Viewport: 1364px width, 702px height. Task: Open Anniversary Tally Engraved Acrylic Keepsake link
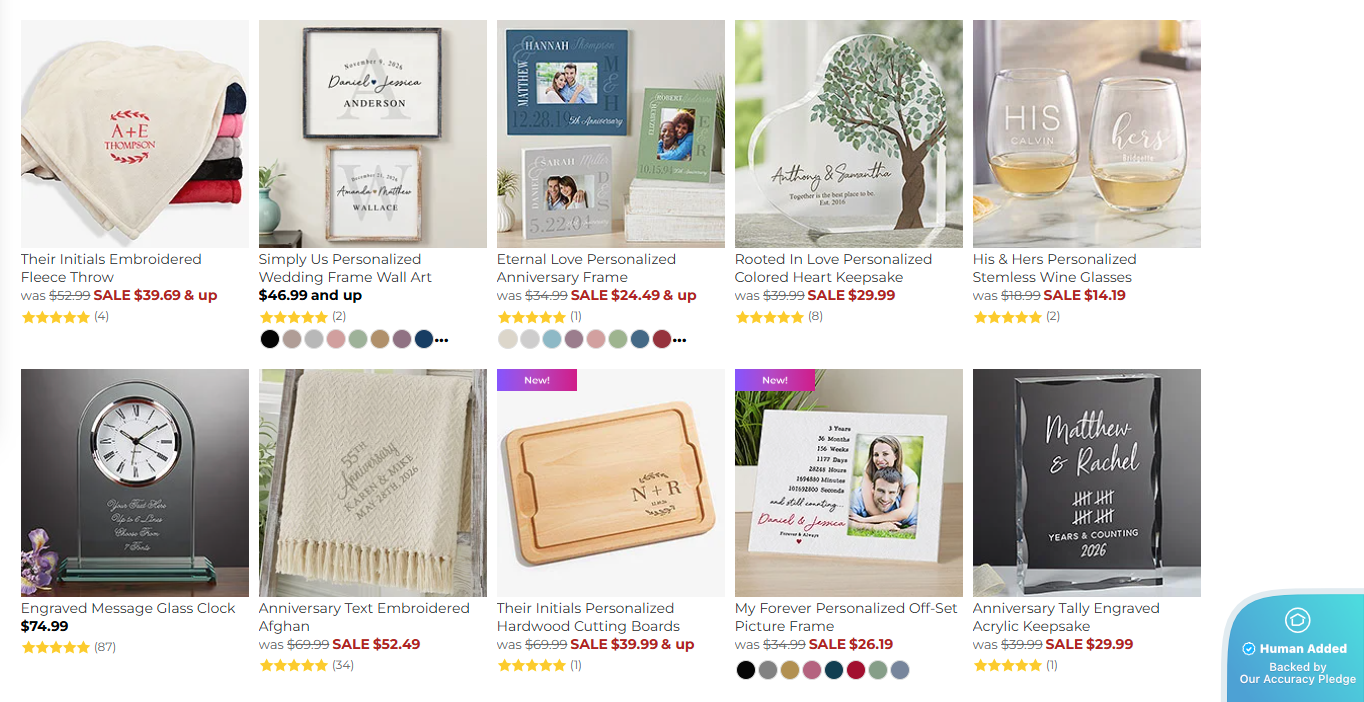tap(1066, 617)
